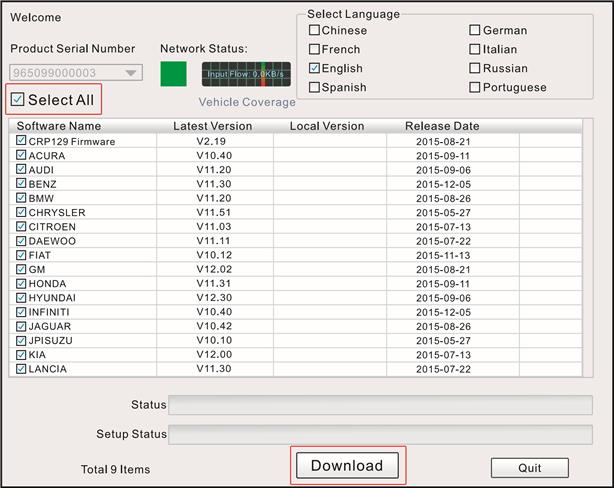Uncheck the LANCIA software checkbox
Screen dimensions: 614x488
(21, 369)
